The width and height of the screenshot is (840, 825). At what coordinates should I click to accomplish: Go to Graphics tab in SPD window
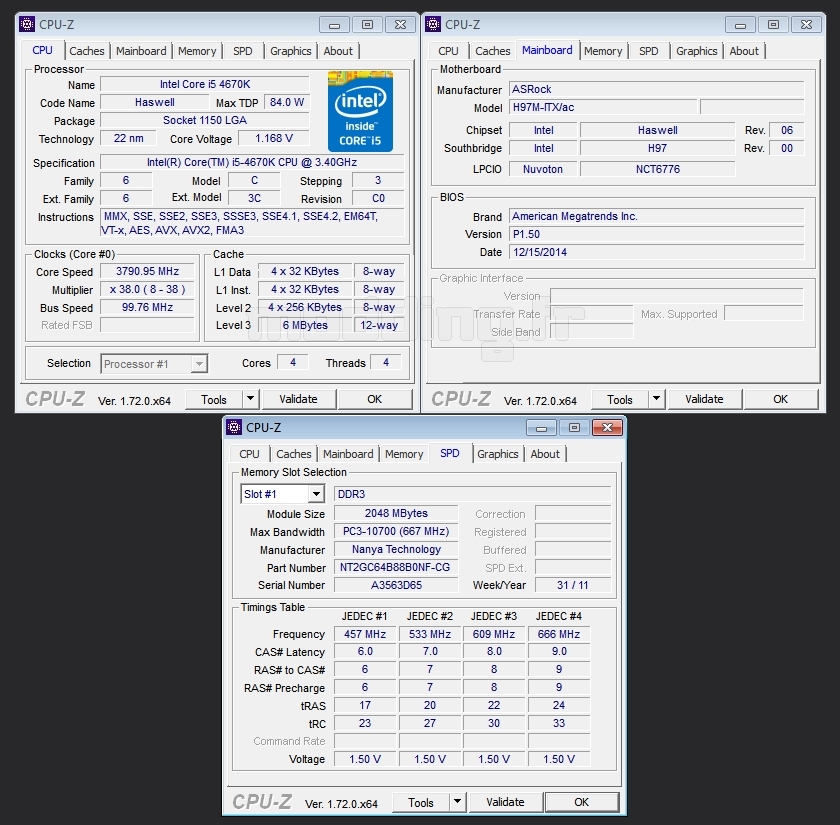(x=498, y=454)
